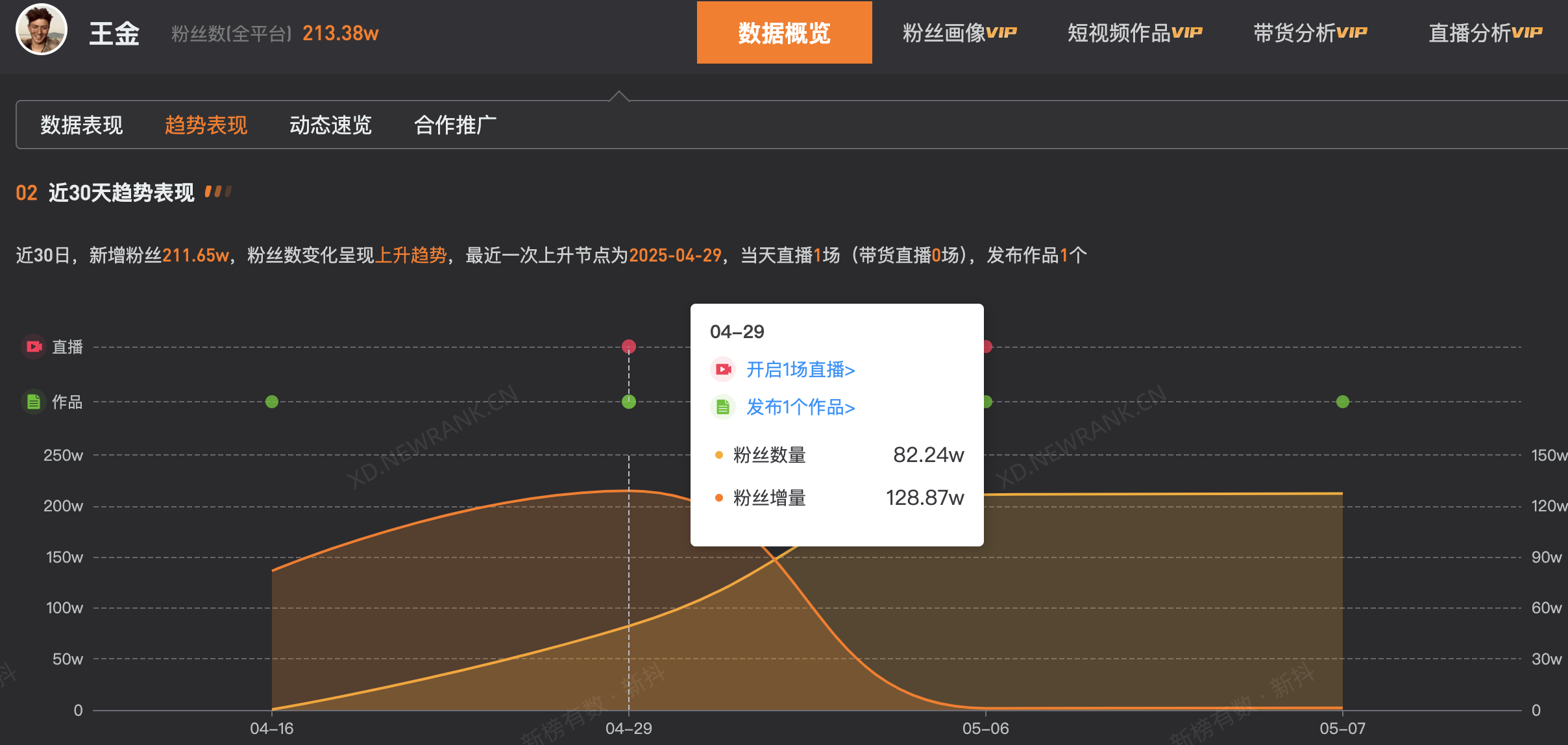Click the green works dot at 04-29
The width and height of the screenshot is (1568, 745).
[628, 402]
